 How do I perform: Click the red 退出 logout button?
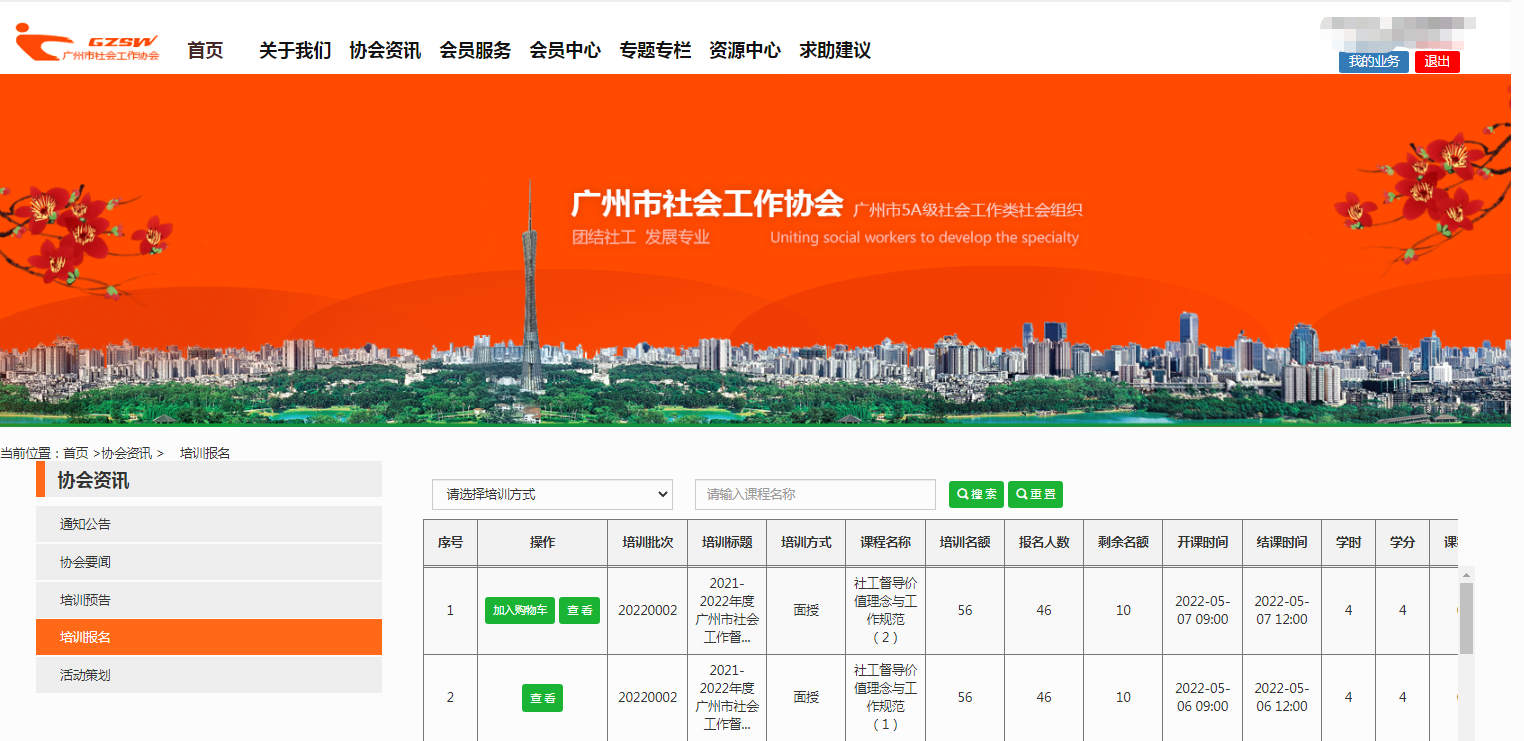pyautogui.click(x=1437, y=62)
